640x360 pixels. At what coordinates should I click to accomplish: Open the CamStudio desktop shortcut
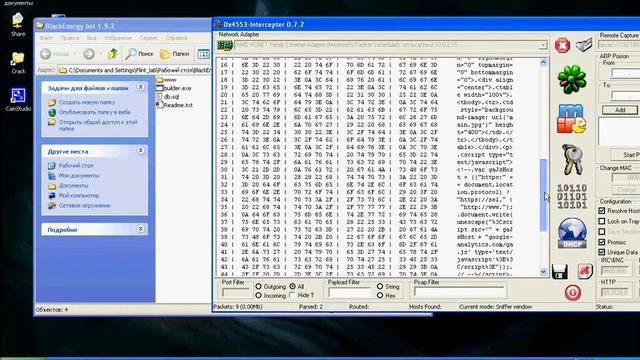tap(18, 100)
